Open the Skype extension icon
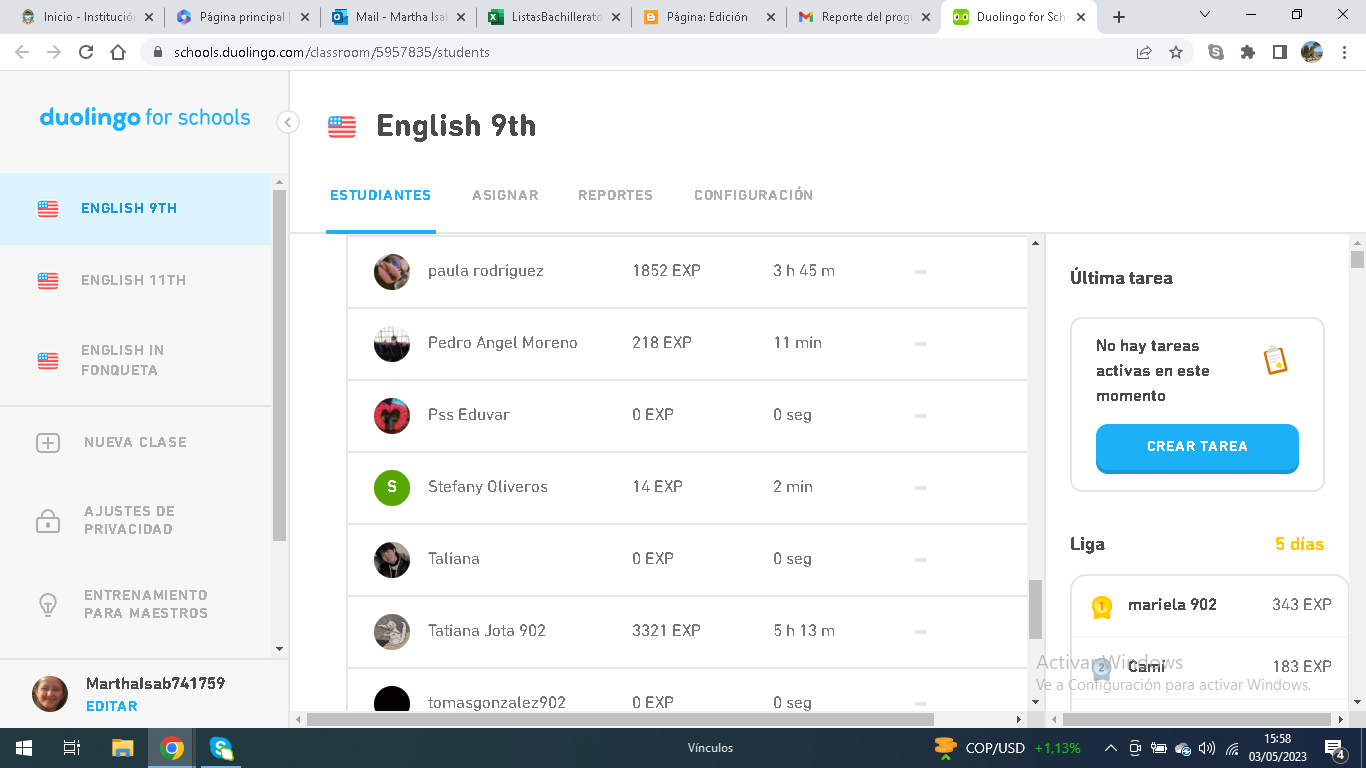This screenshot has width=1366, height=768. point(1216,52)
